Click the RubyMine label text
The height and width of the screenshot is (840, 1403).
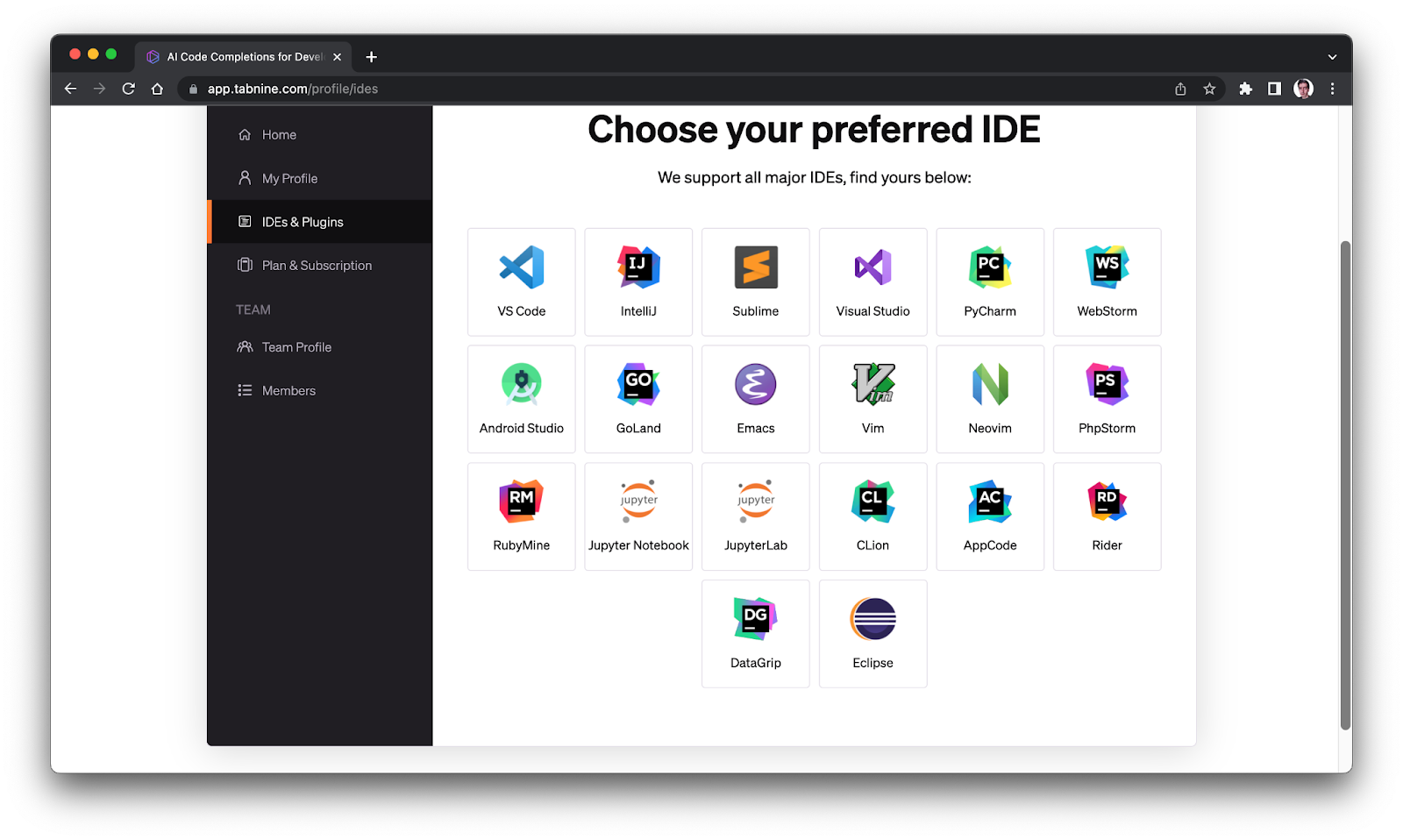pyautogui.click(x=522, y=545)
